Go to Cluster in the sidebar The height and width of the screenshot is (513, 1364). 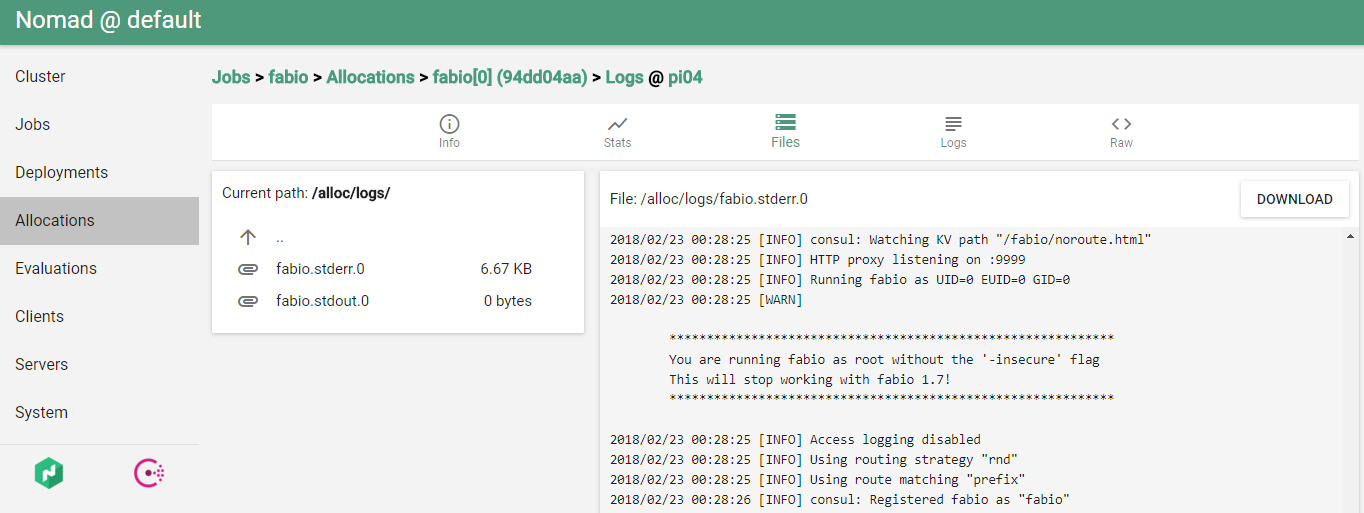[x=99, y=77]
